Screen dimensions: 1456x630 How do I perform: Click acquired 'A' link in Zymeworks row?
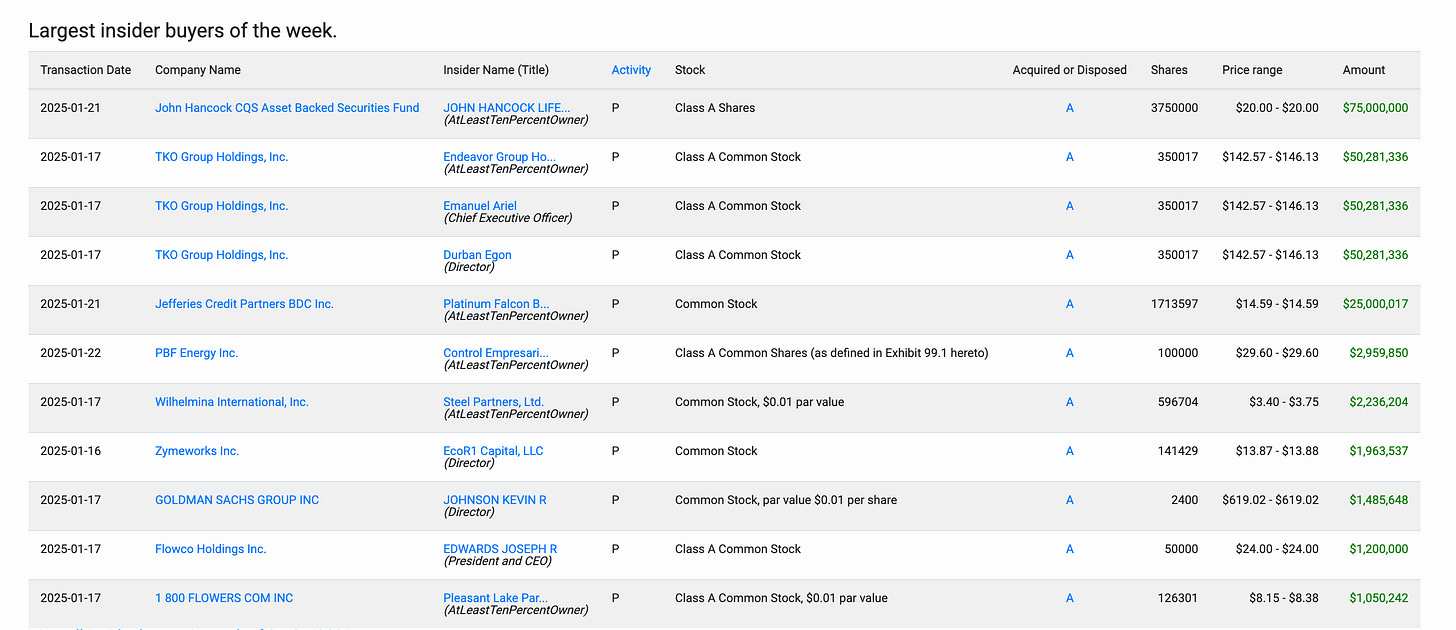point(1070,451)
